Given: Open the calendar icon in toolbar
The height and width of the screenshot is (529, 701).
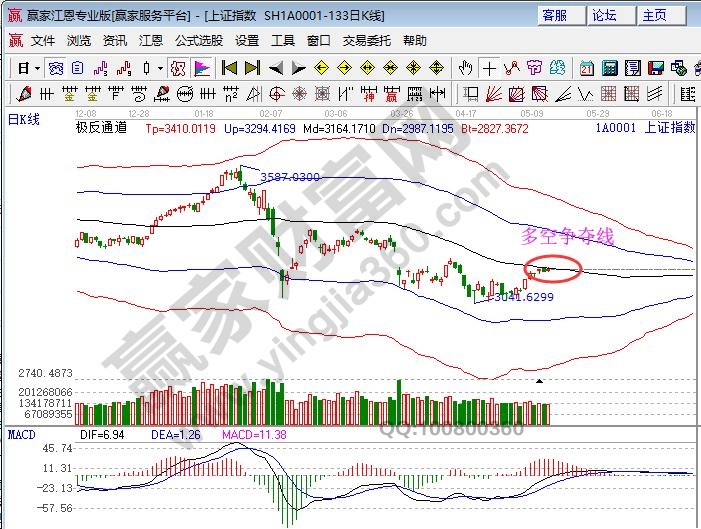Looking at the screenshot, I should (x=586, y=68).
